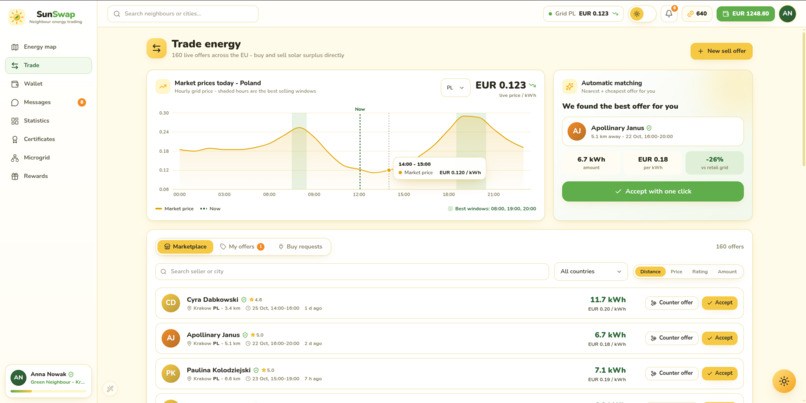Click the SunSwap sun logo
Image resolution: width=806 pixels, height=403 pixels.
[x=16, y=17]
